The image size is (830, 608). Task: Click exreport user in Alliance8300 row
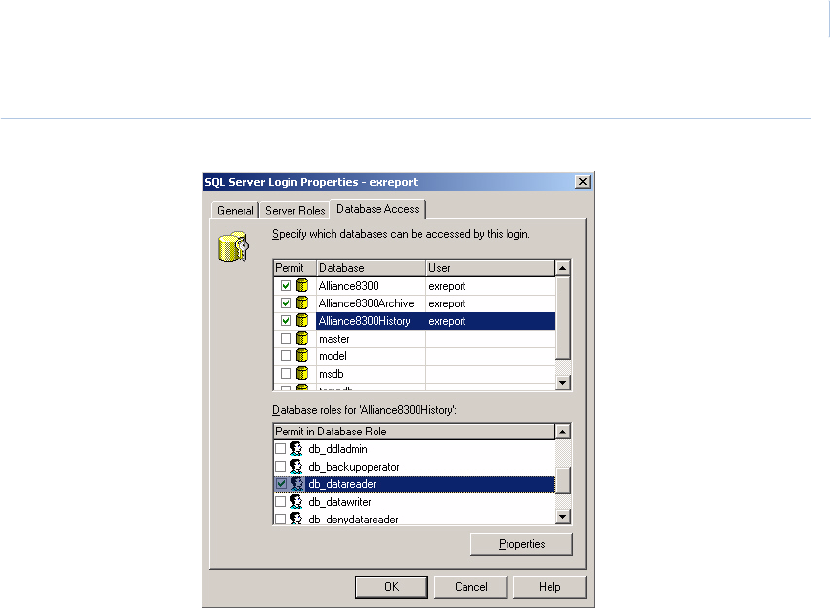[x=447, y=286]
